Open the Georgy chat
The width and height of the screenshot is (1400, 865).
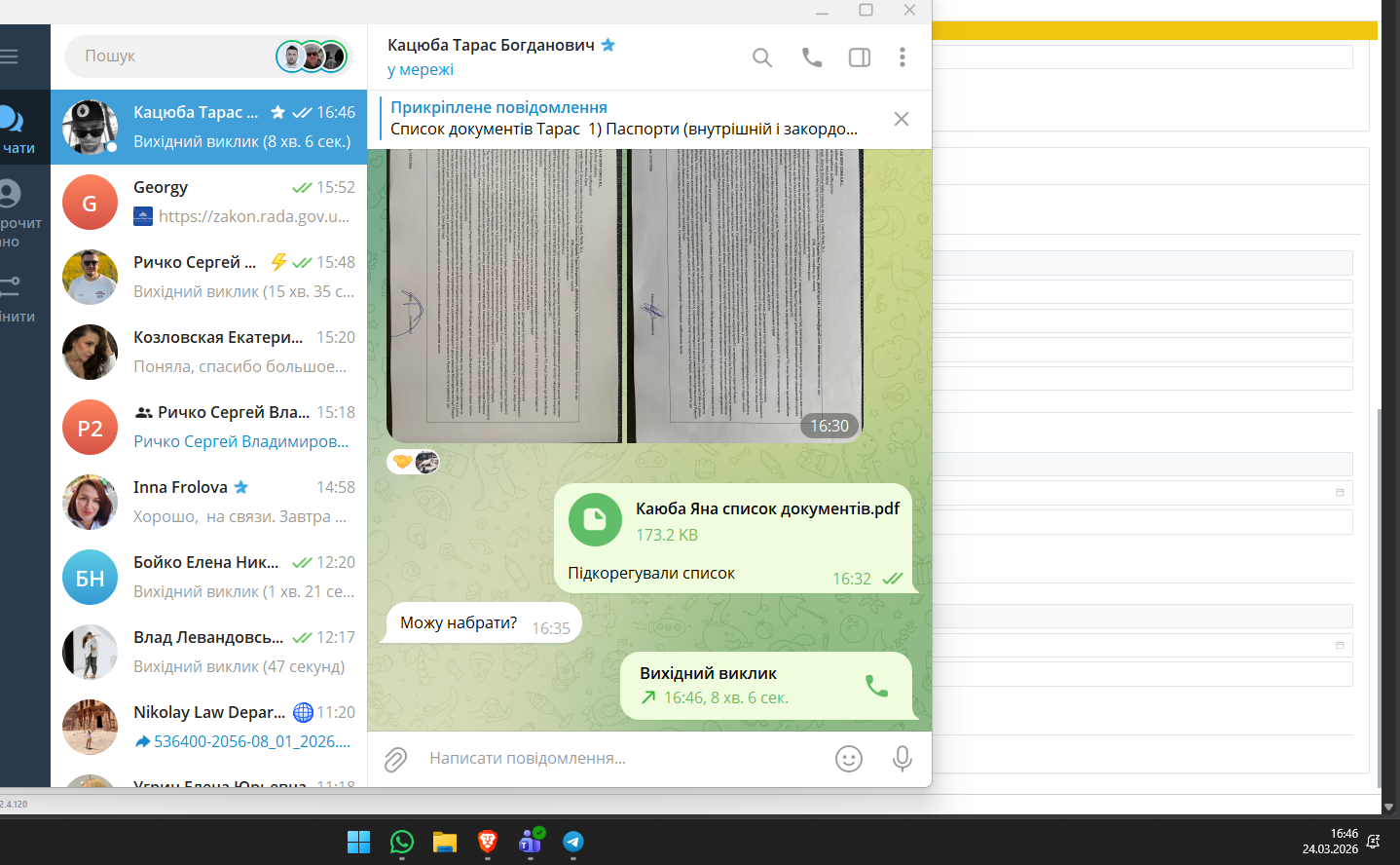pyautogui.click(x=208, y=202)
